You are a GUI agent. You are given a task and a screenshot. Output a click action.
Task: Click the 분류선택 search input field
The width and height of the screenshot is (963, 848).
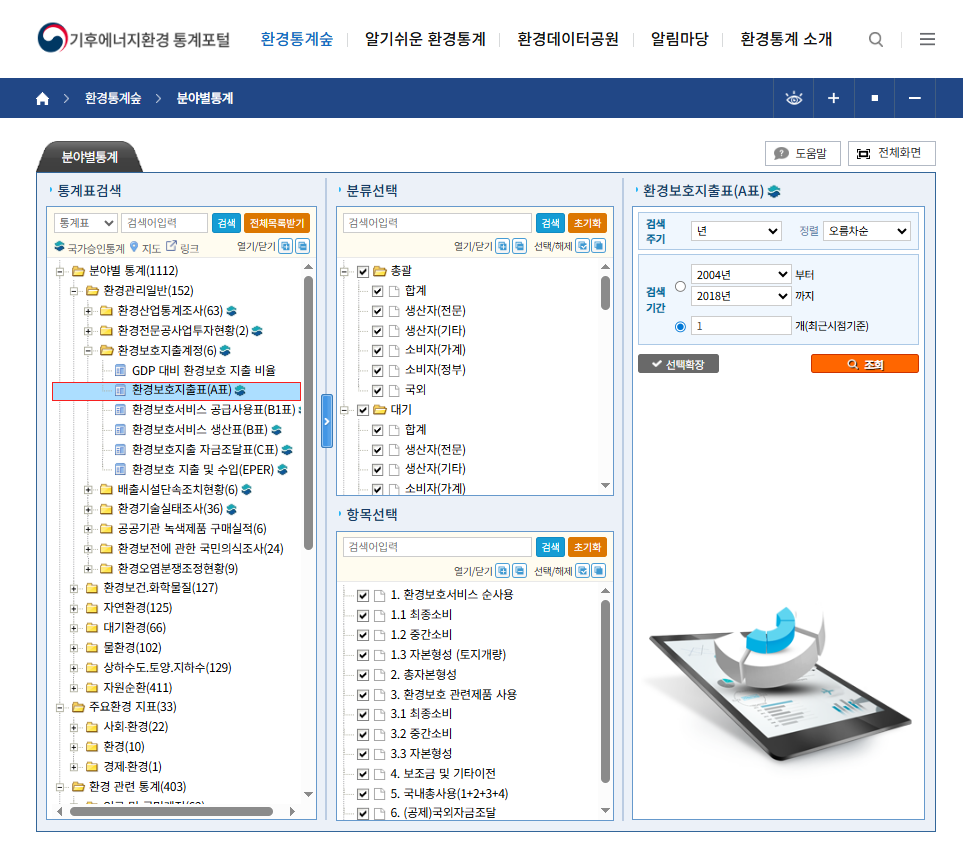[437, 223]
